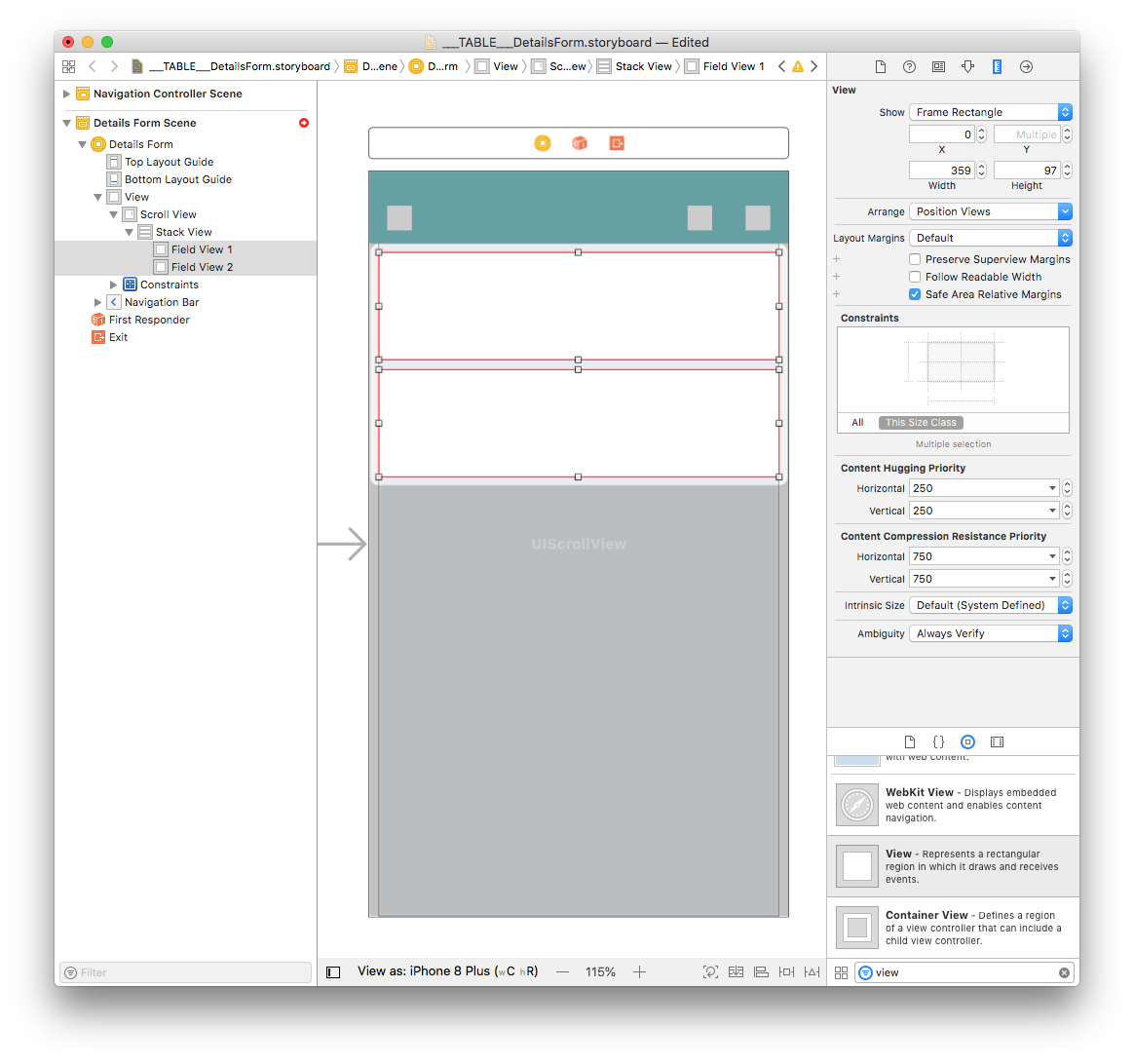This screenshot has height=1064, width=1134.
Task: Uncheck Safe Area Relative Margins
Action: click(915, 294)
